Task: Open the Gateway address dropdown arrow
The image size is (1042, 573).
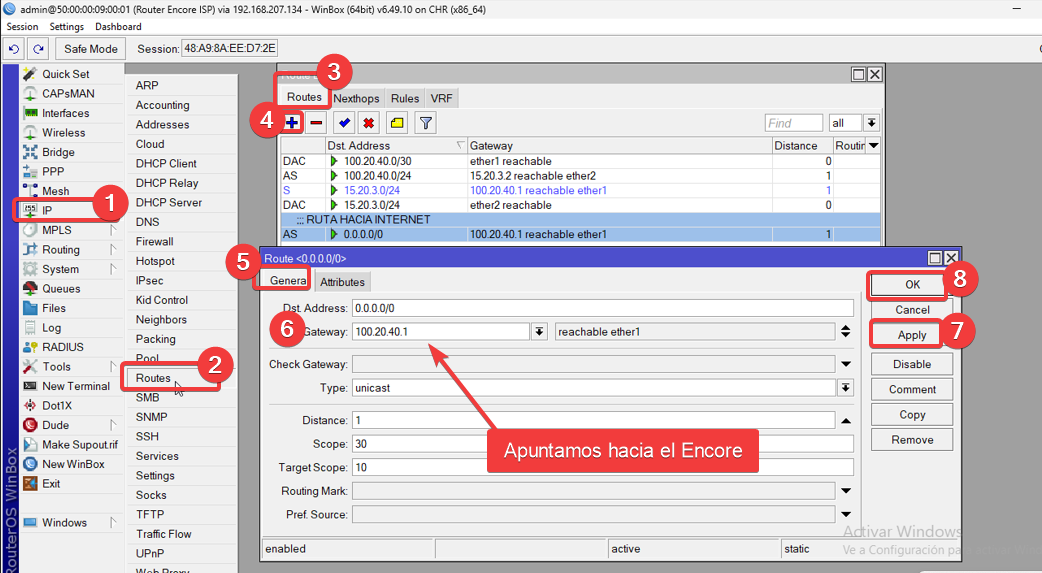Action: (540, 332)
